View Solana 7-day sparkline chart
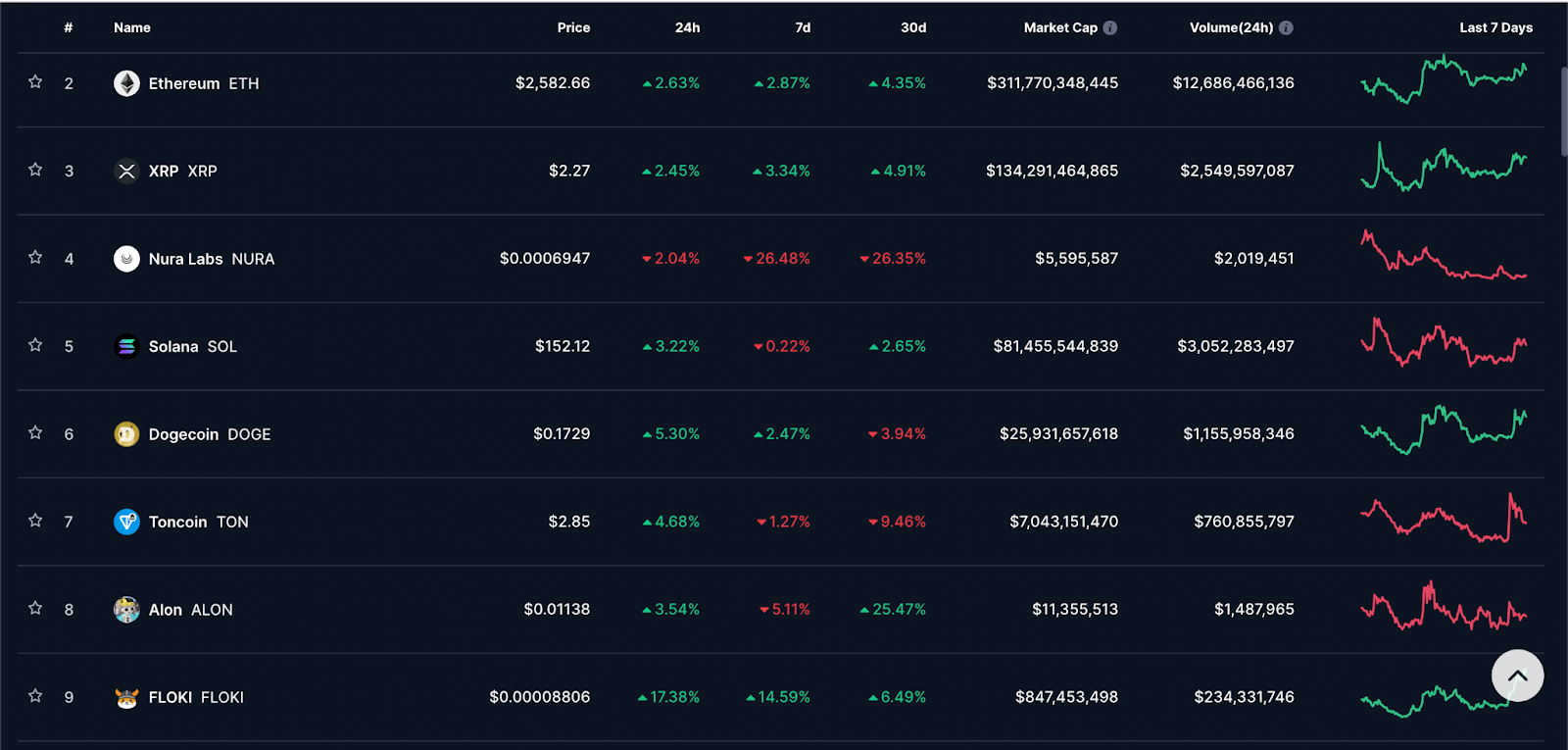The image size is (1568, 750). coord(1444,342)
